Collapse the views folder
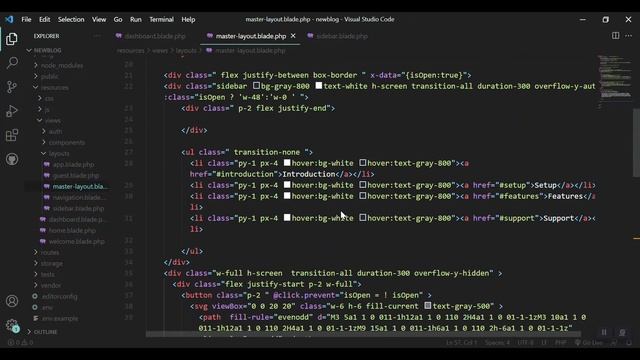Viewport: 640px width, 360px height. [52, 120]
